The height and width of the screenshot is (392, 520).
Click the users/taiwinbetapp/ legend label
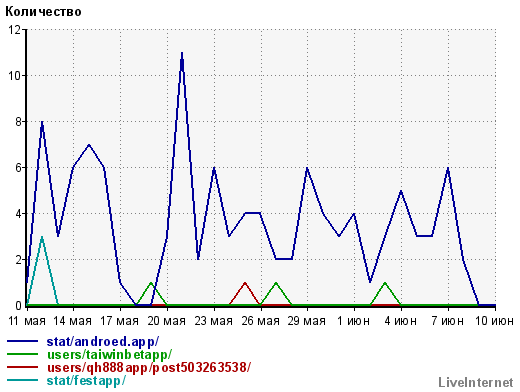point(109,355)
